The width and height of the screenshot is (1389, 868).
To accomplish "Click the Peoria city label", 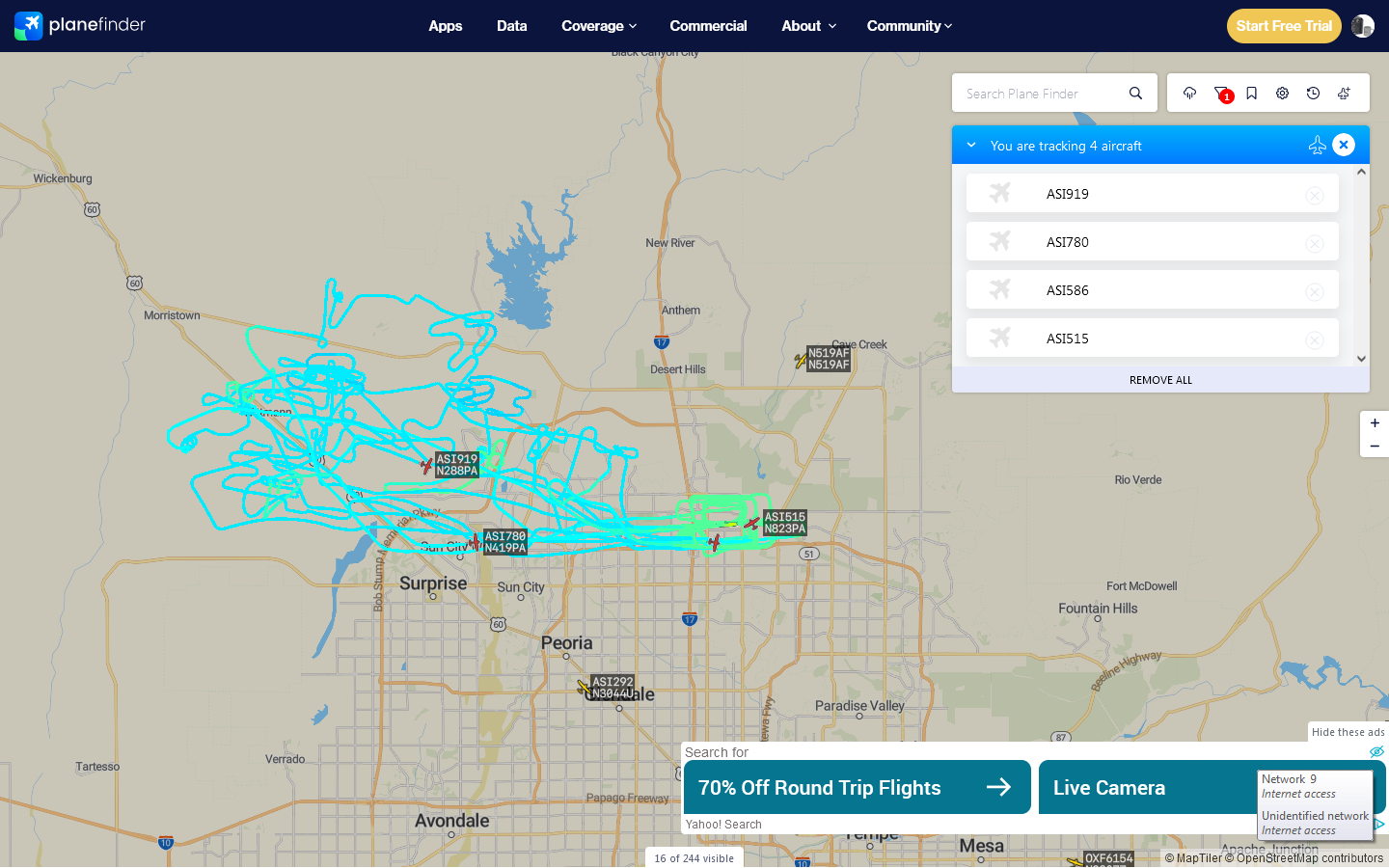I will 567,643.
